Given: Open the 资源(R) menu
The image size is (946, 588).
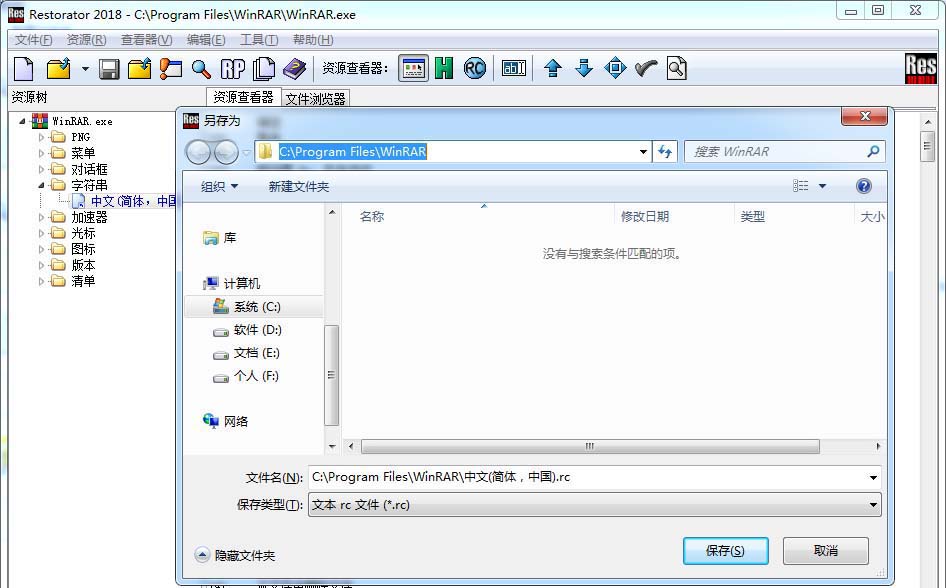Looking at the screenshot, I should (86, 40).
